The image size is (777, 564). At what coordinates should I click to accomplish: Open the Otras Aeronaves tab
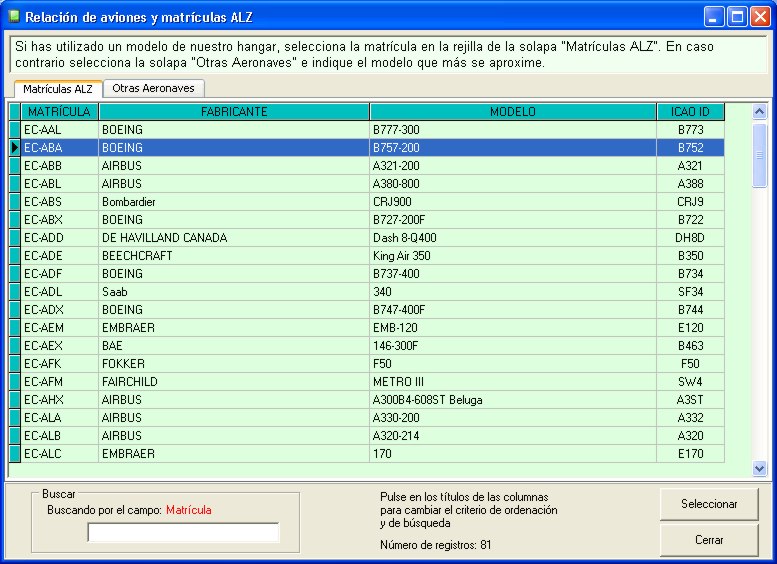154,88
